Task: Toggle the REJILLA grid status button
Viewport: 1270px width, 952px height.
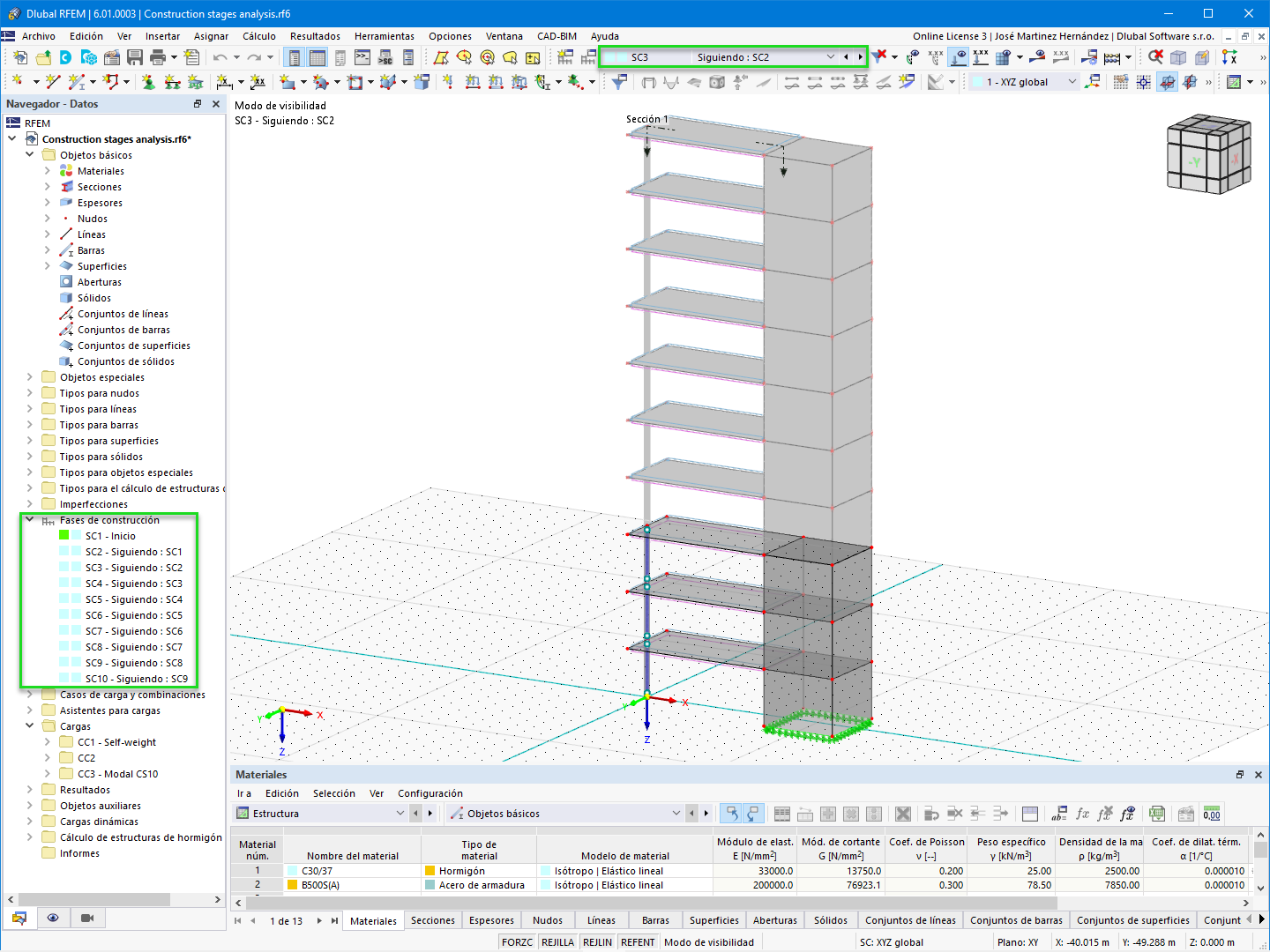Action: [557, 942]
